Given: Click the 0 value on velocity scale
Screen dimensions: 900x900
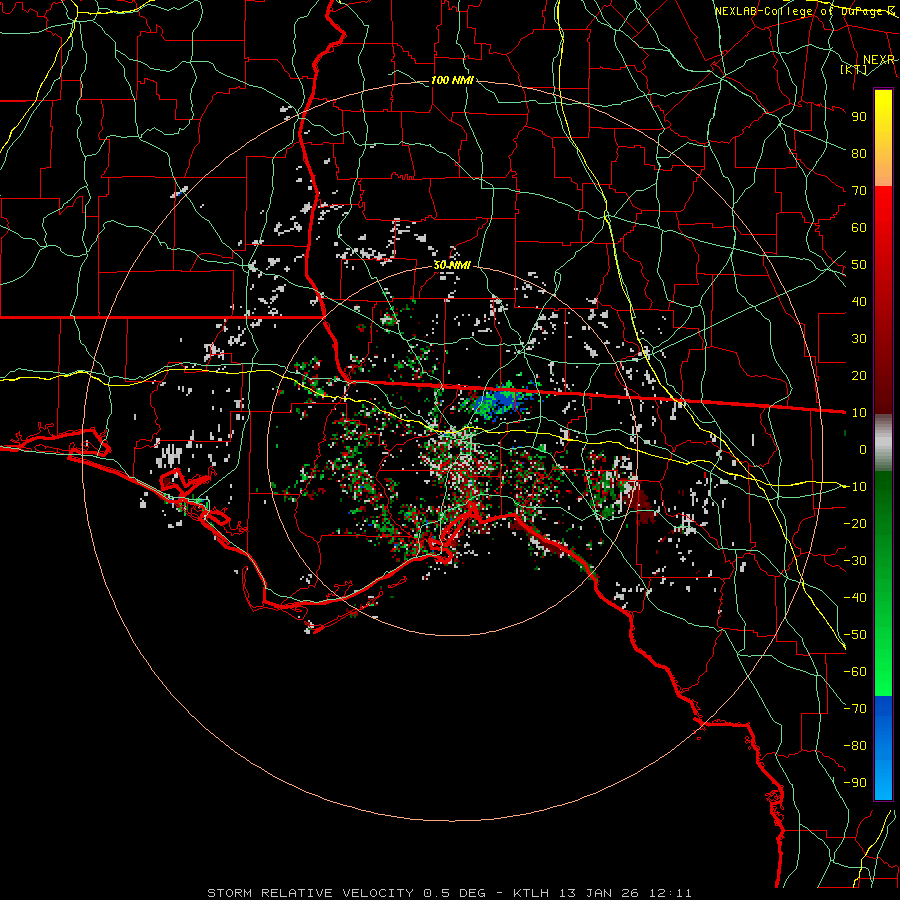Looking at the screenshot, I should pos(863,449).
